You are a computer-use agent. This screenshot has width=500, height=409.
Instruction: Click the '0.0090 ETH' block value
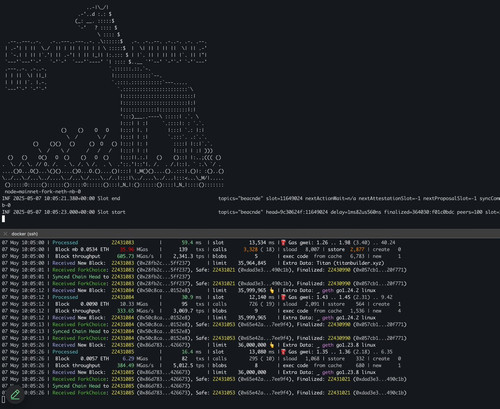95,304
